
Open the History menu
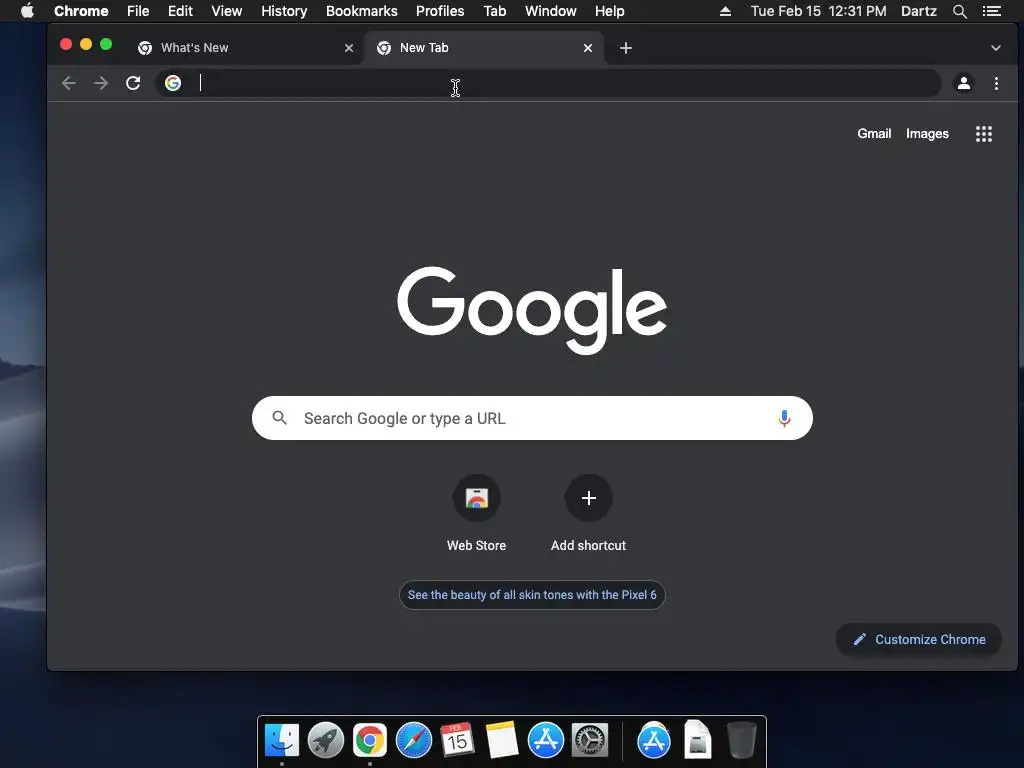(x=284, y=11)
